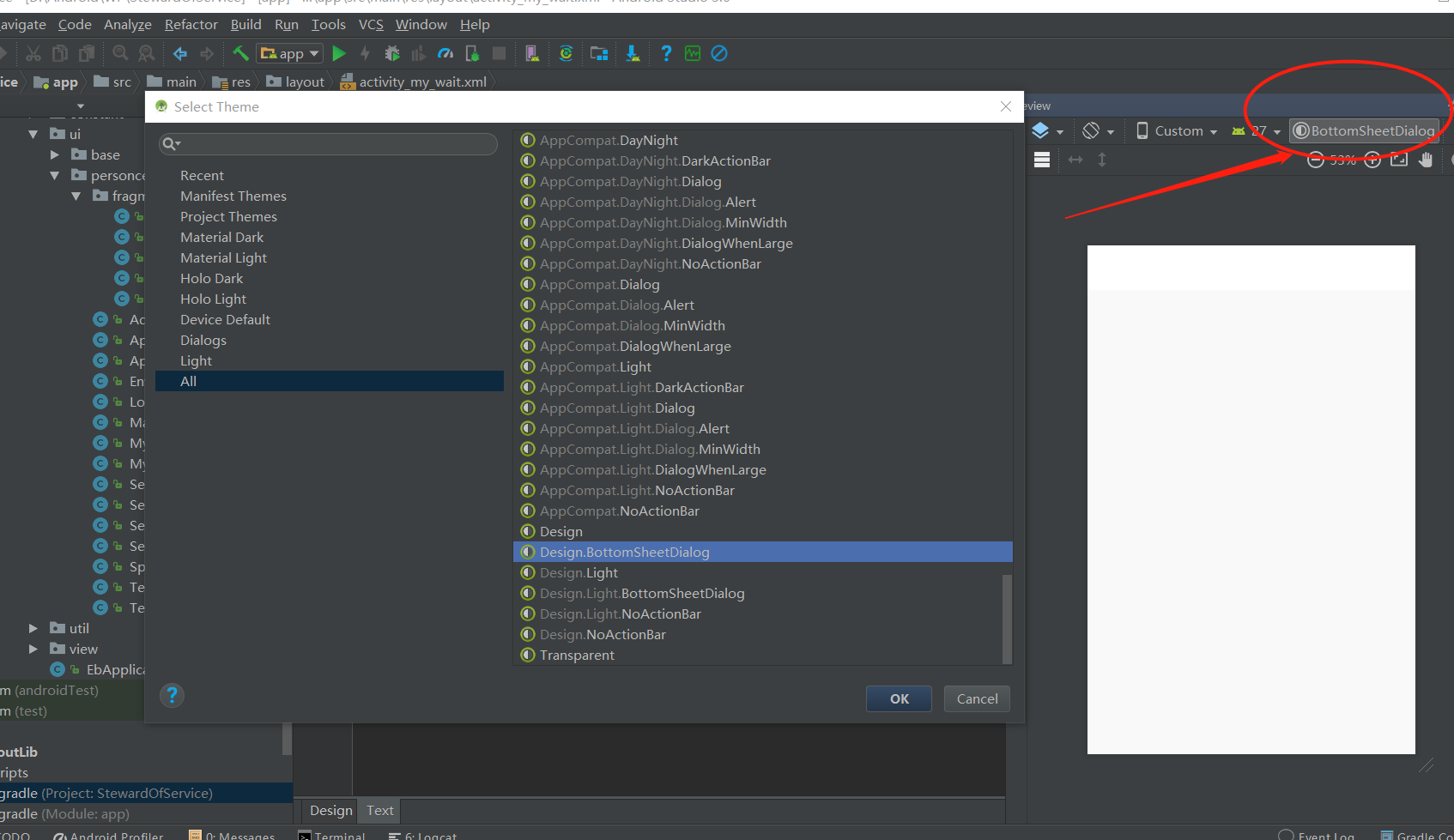Open the Code menu
The image size is (1454, 840).
tap(75, 25)
